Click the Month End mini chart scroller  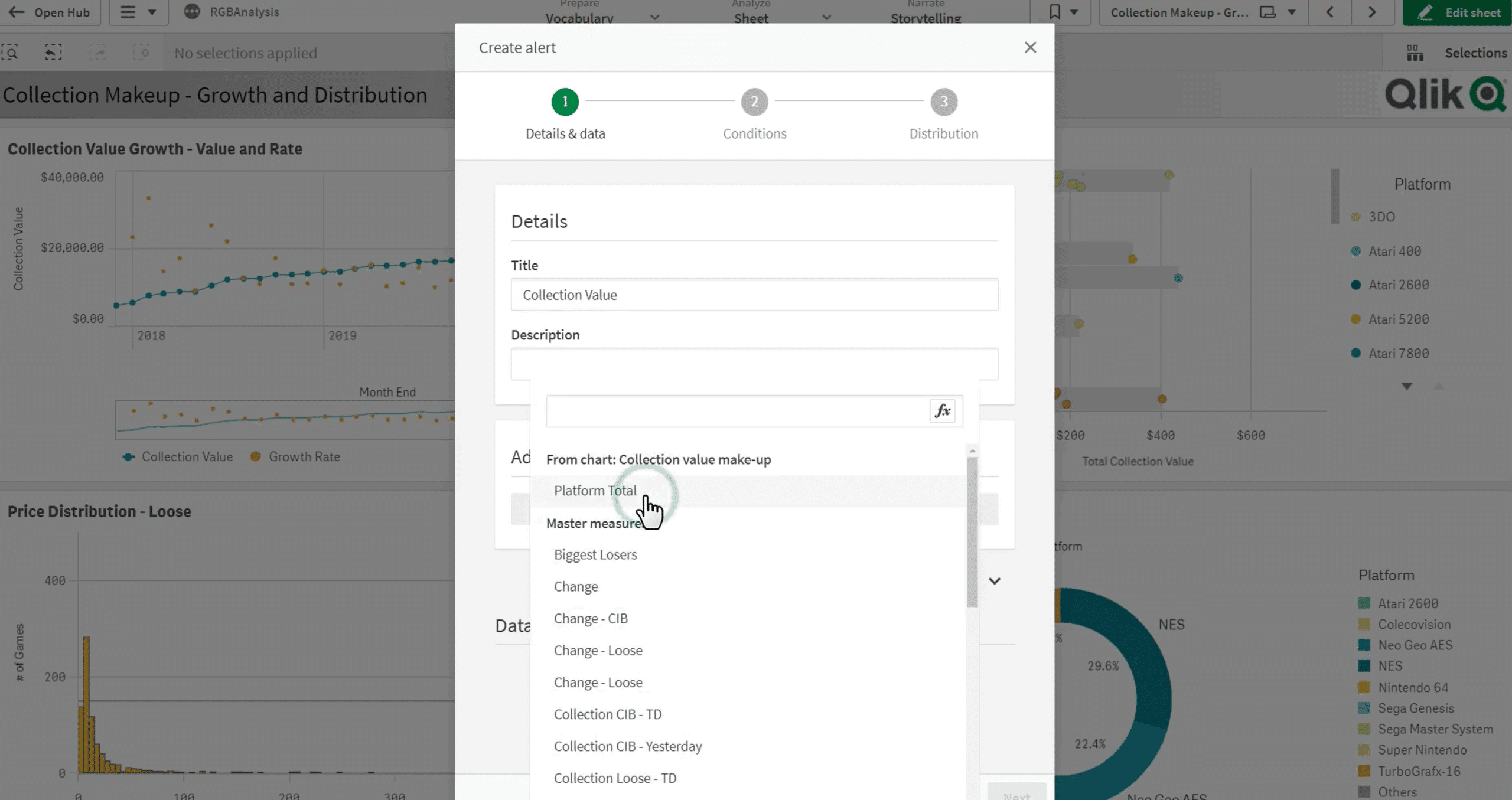pyautogui.click(x=285, y=420)
